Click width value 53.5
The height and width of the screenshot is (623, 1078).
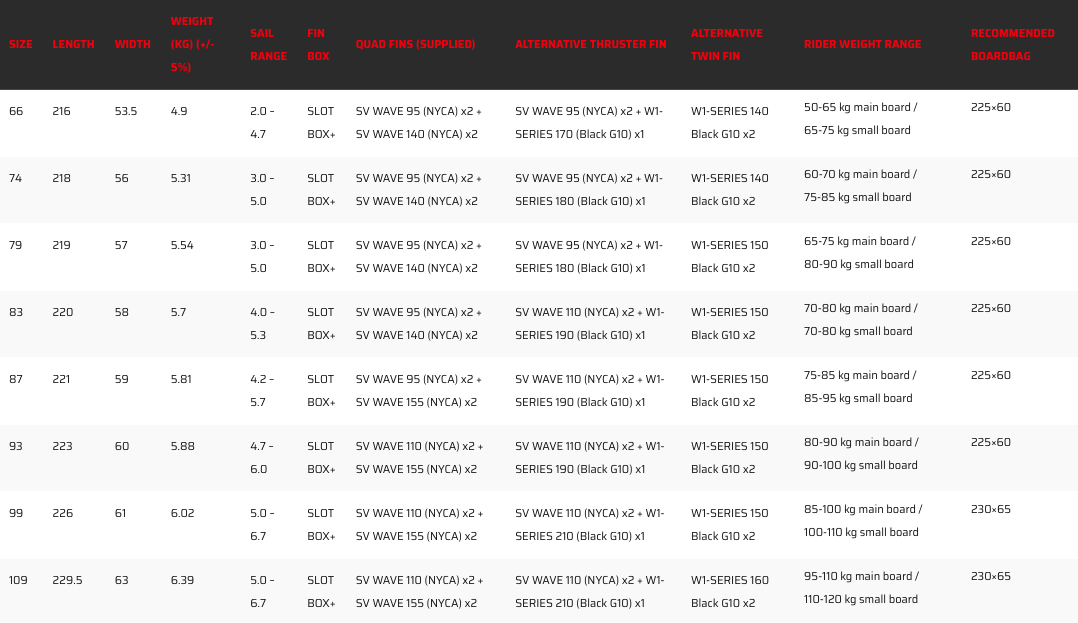click(x=126, y=111)
